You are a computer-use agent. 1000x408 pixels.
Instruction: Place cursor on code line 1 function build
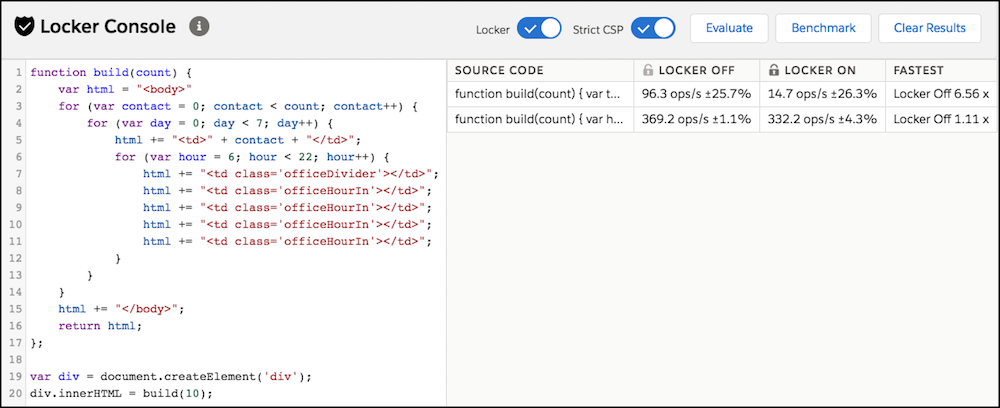pyautogui.click(x=110, y=72)
